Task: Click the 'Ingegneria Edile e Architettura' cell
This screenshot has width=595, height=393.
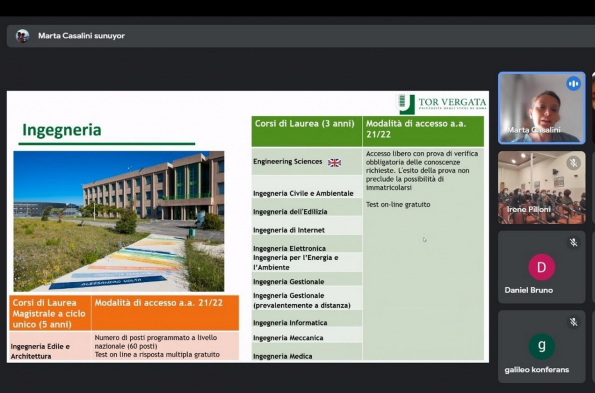Action: click(x=50, y=346)
